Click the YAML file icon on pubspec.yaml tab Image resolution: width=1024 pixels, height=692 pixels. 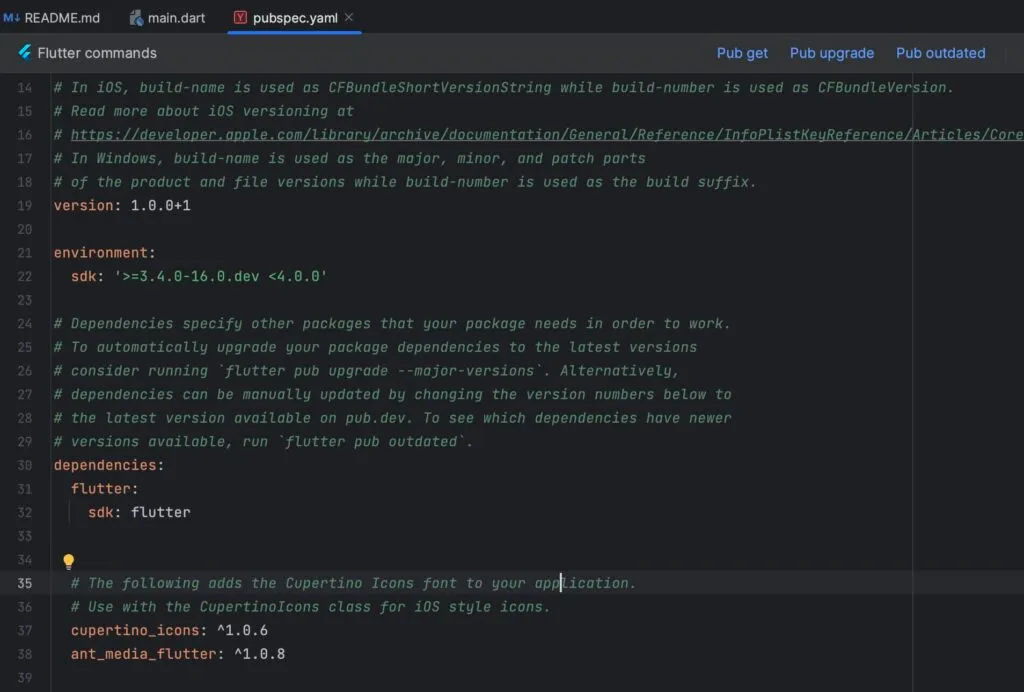[240, 18]
